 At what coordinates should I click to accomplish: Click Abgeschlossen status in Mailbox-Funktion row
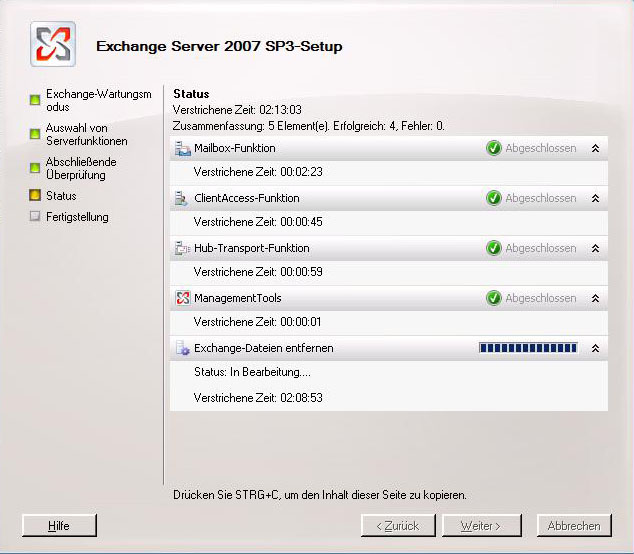tap(541, 148)
